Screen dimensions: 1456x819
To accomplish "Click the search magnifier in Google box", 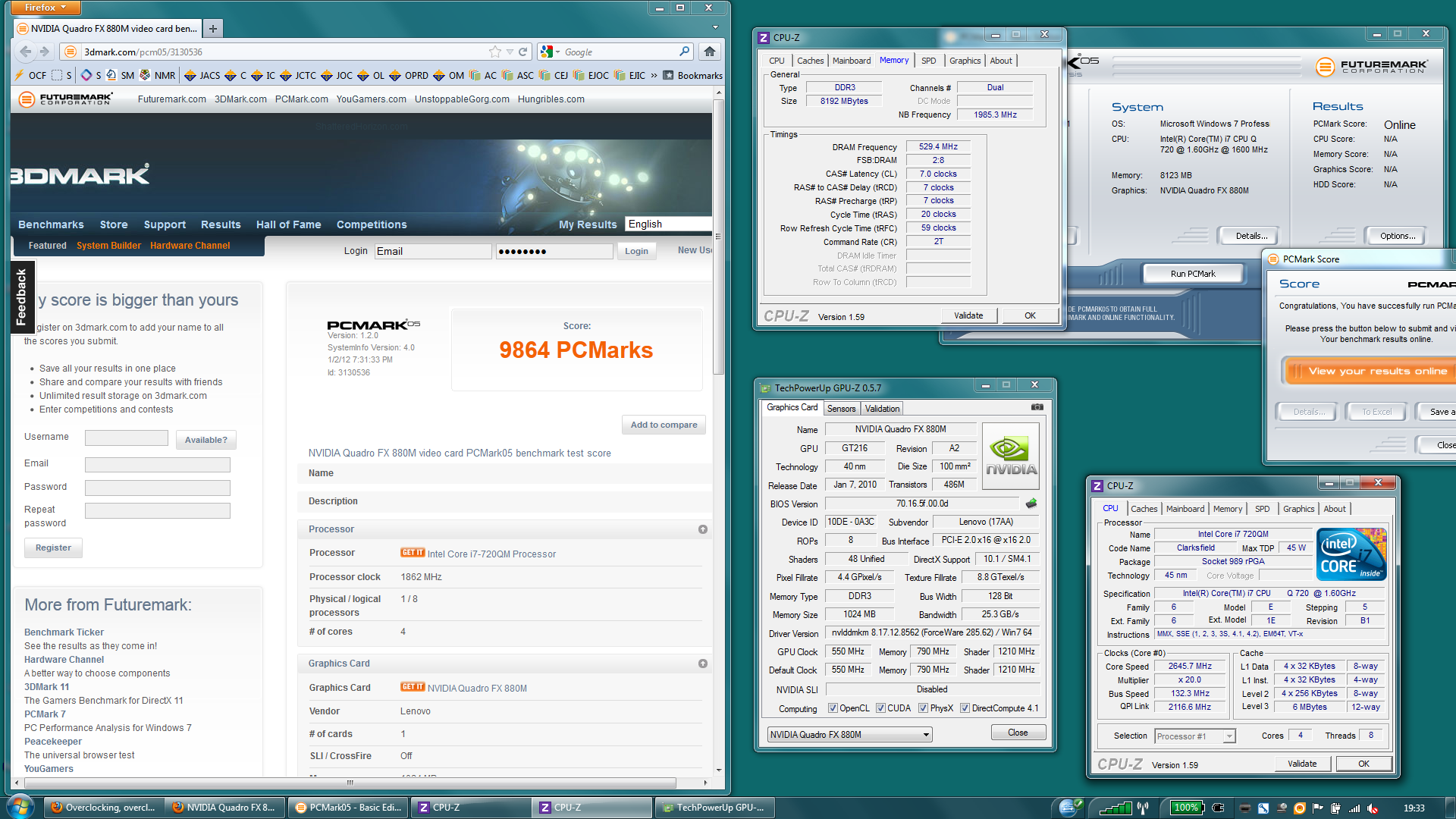I will [684, 52].
